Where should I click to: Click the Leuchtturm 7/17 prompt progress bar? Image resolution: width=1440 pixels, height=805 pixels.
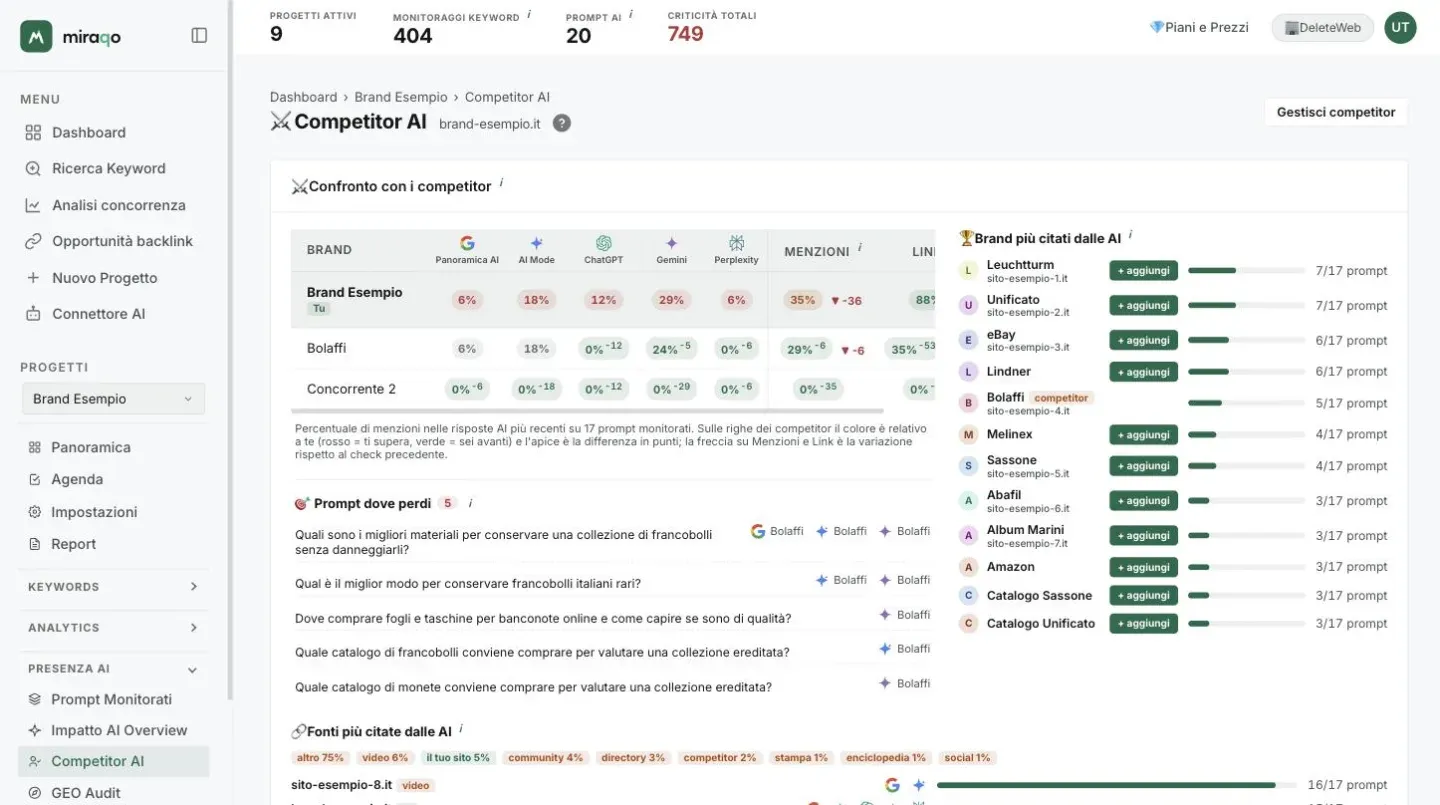point(1246,271)
